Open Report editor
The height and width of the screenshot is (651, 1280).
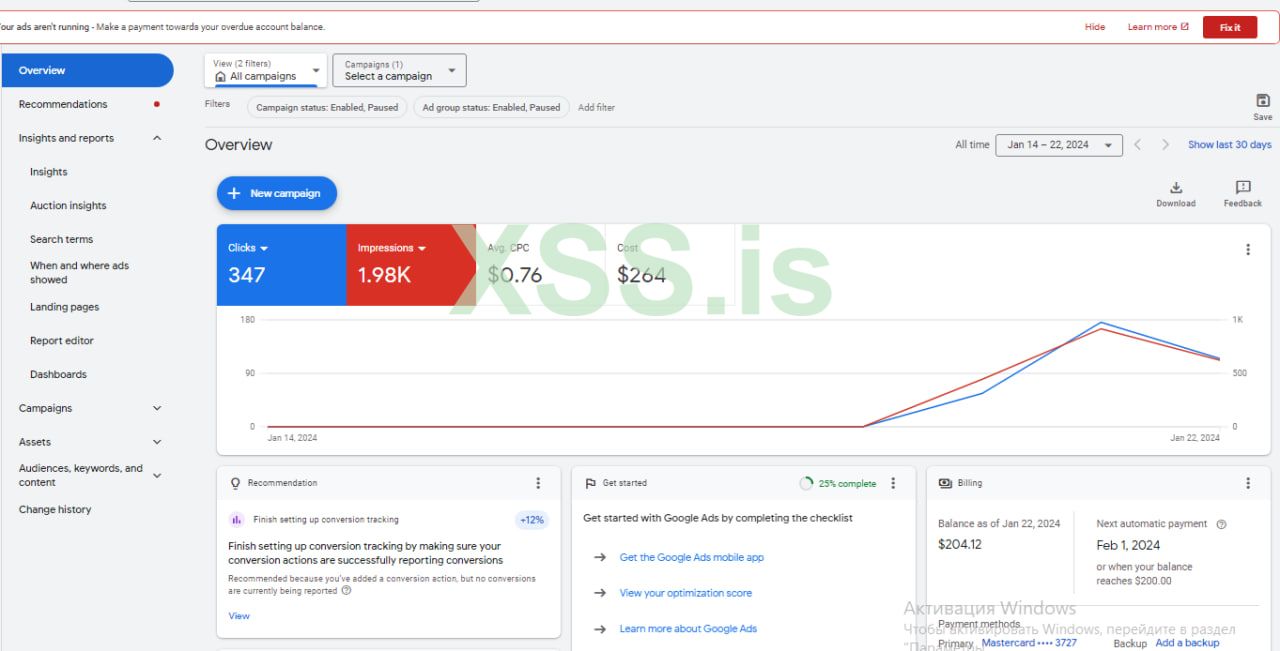(61, 341)
